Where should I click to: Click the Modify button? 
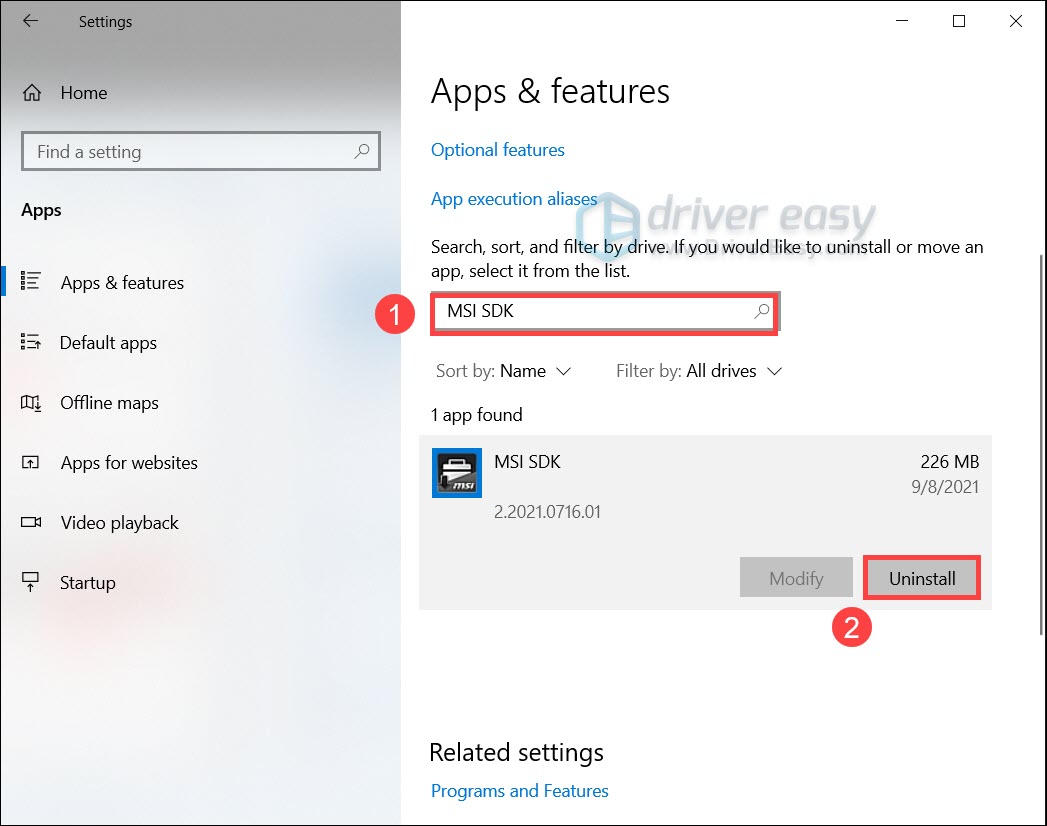796,578
